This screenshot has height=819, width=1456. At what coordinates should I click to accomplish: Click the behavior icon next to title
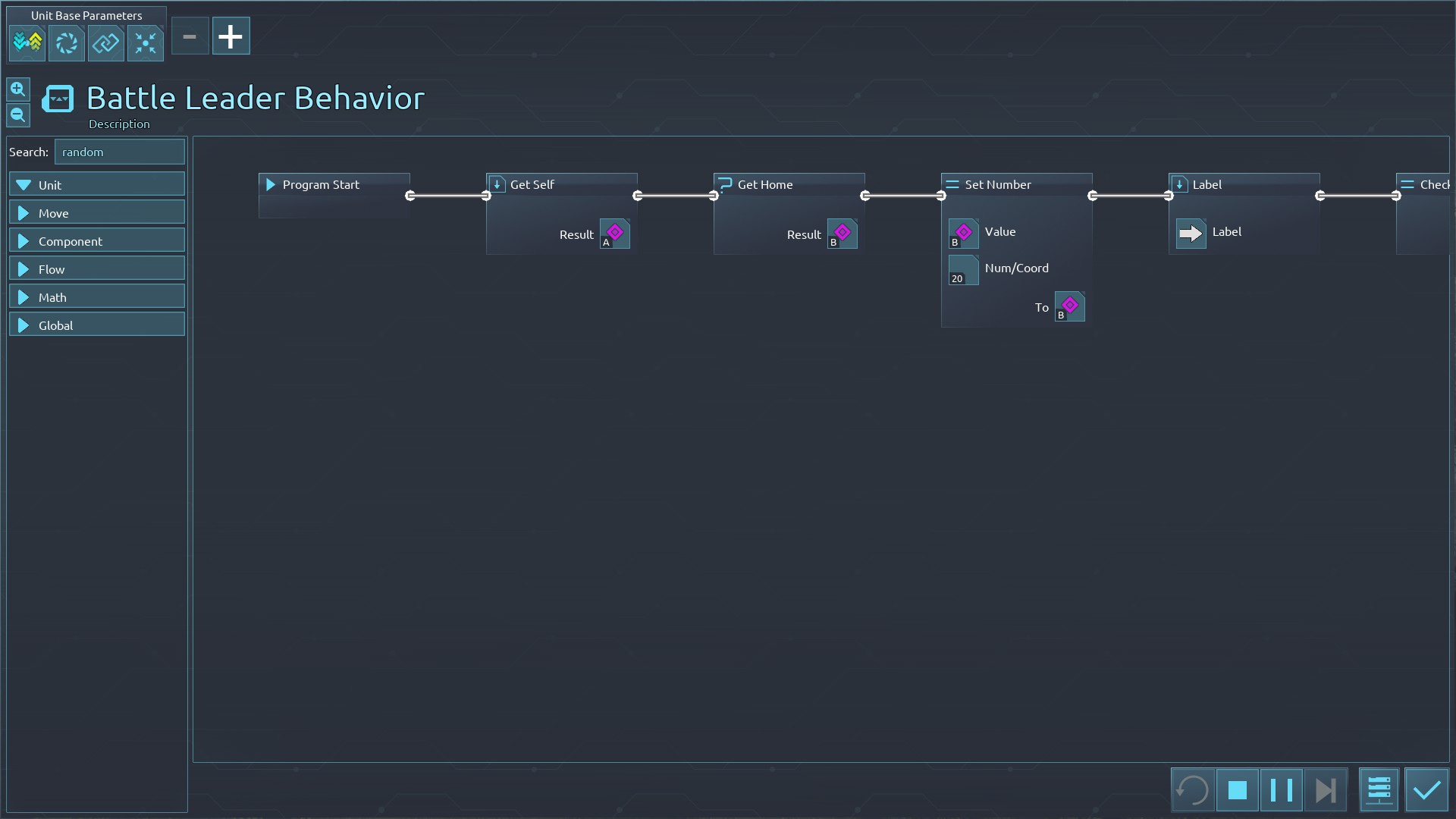click(58, 99)
